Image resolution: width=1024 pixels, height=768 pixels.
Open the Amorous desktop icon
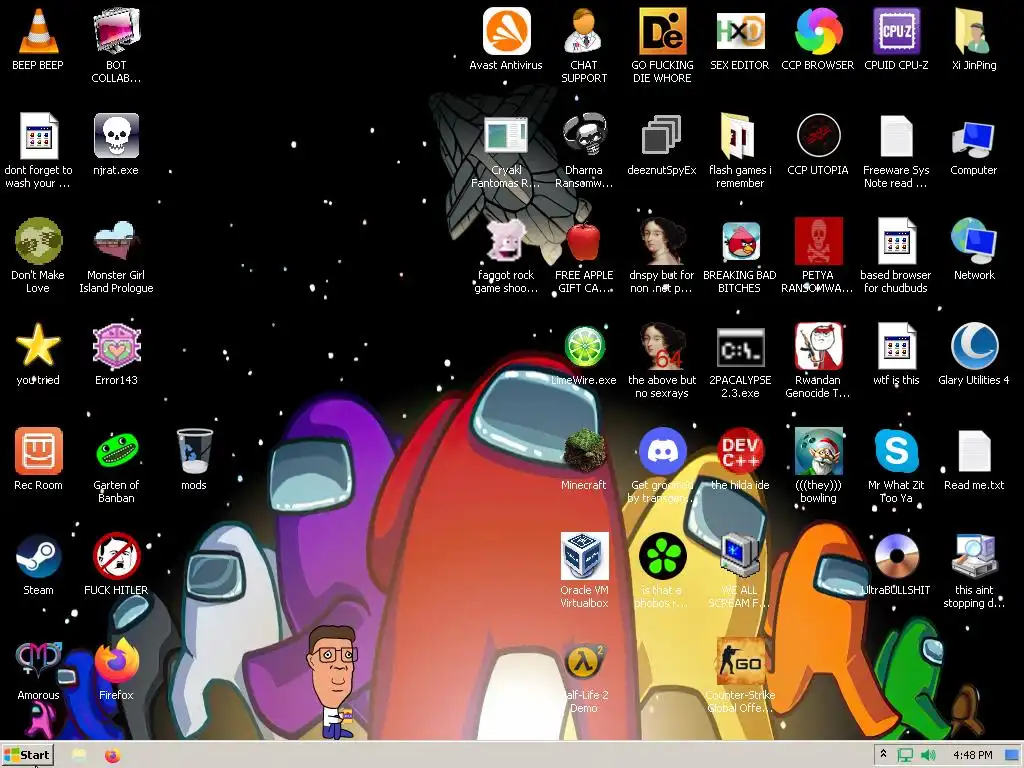(38, 660)
